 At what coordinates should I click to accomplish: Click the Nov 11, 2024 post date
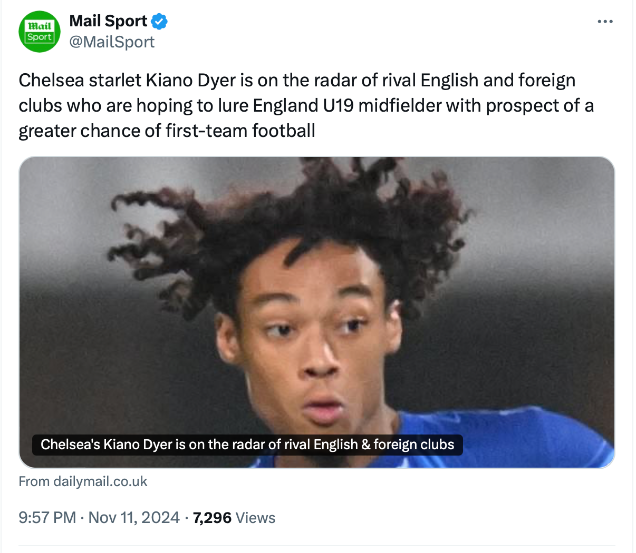[133, 518]
